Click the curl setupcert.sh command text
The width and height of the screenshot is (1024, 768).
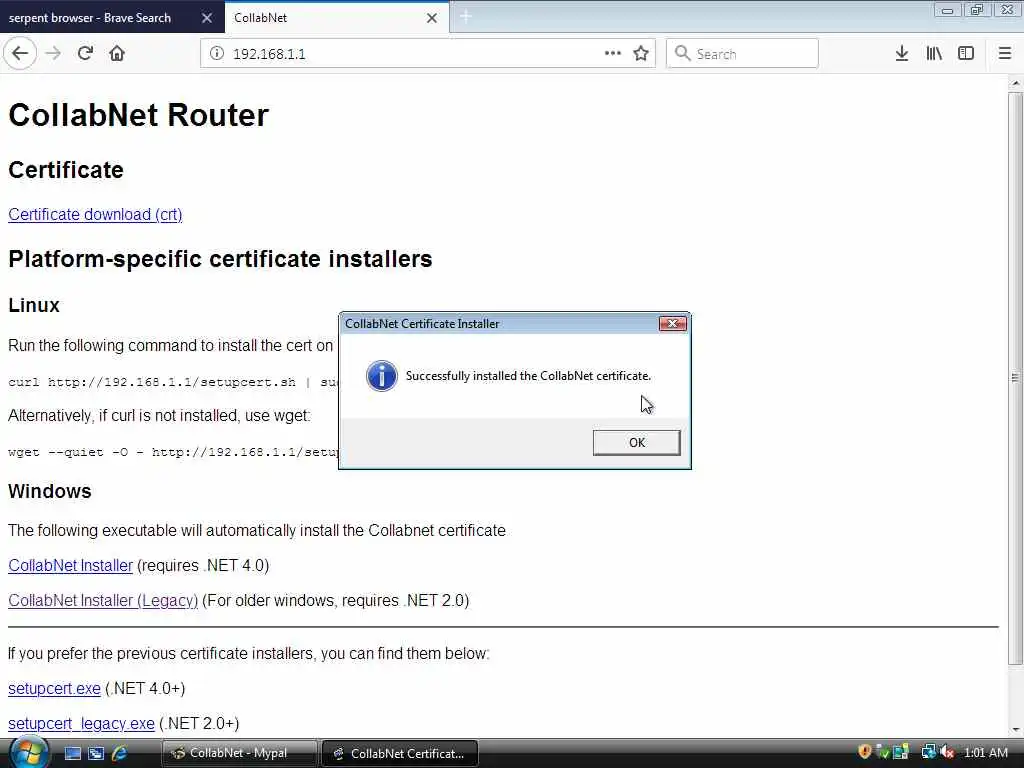pos(173,382)
